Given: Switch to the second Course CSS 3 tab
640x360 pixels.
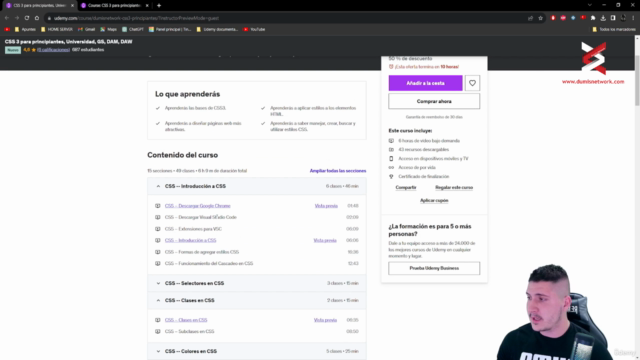Looking at the screenshot, I should (x=114, y=5).
